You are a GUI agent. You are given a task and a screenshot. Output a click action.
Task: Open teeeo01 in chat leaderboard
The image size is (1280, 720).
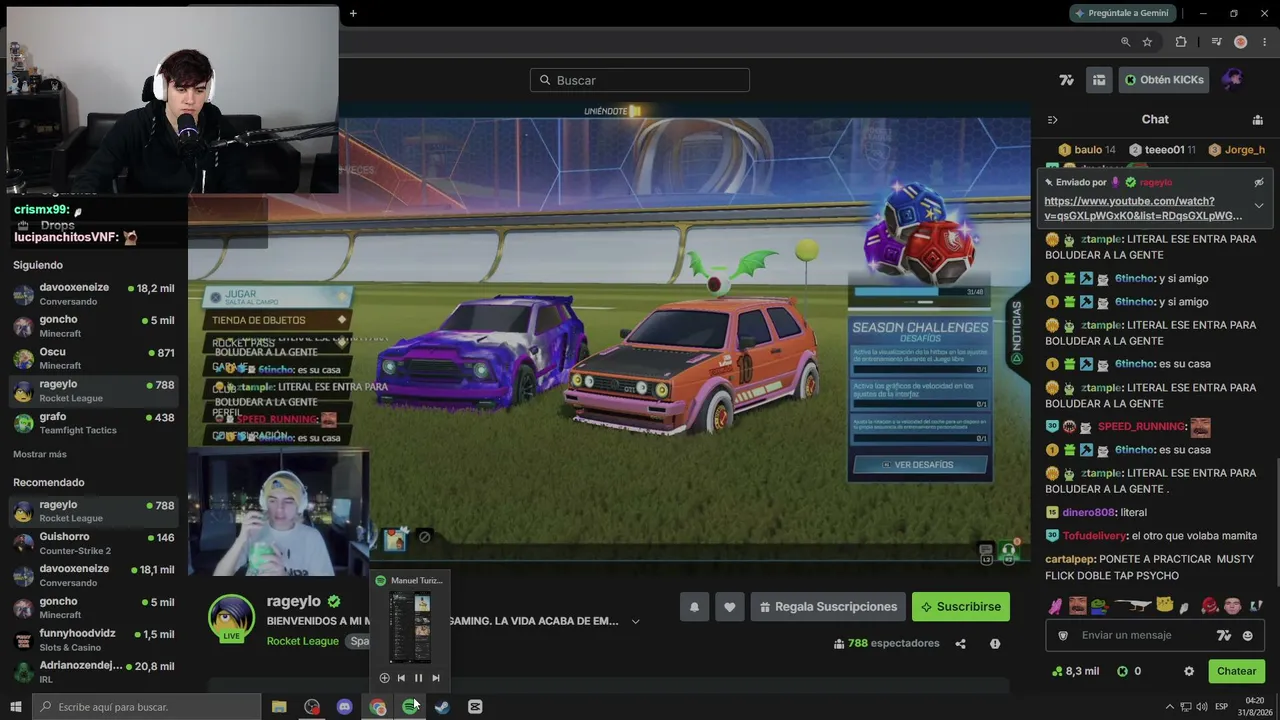click(x=1163, y=150)
